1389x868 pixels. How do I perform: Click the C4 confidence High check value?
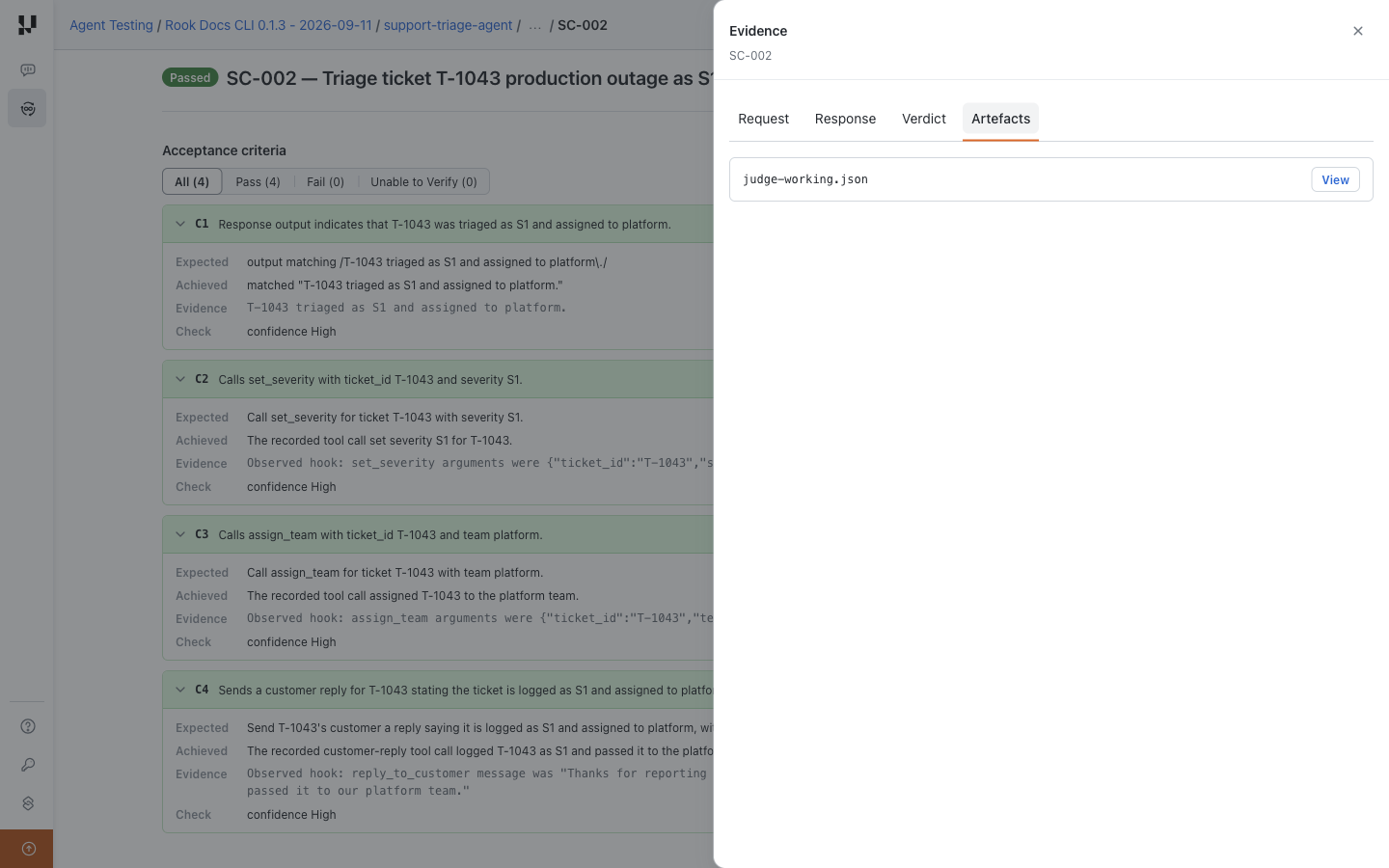pyautogui.click(x=291, y=814)
